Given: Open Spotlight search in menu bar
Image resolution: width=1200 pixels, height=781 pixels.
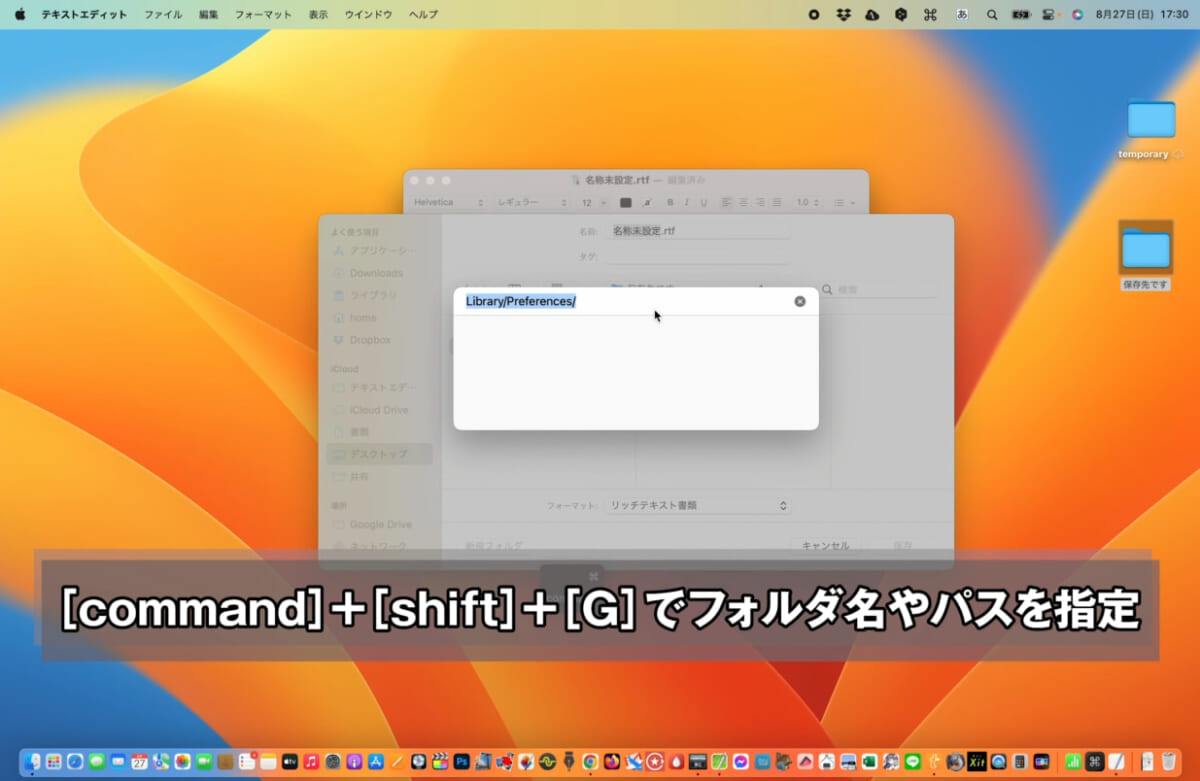Looking at the screenshot, I should click(992, 15).
